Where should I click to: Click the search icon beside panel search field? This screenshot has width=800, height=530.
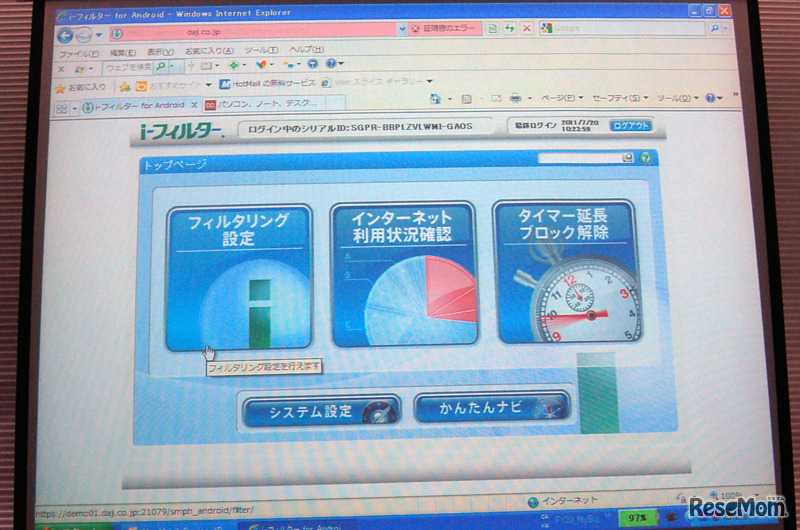628,158
